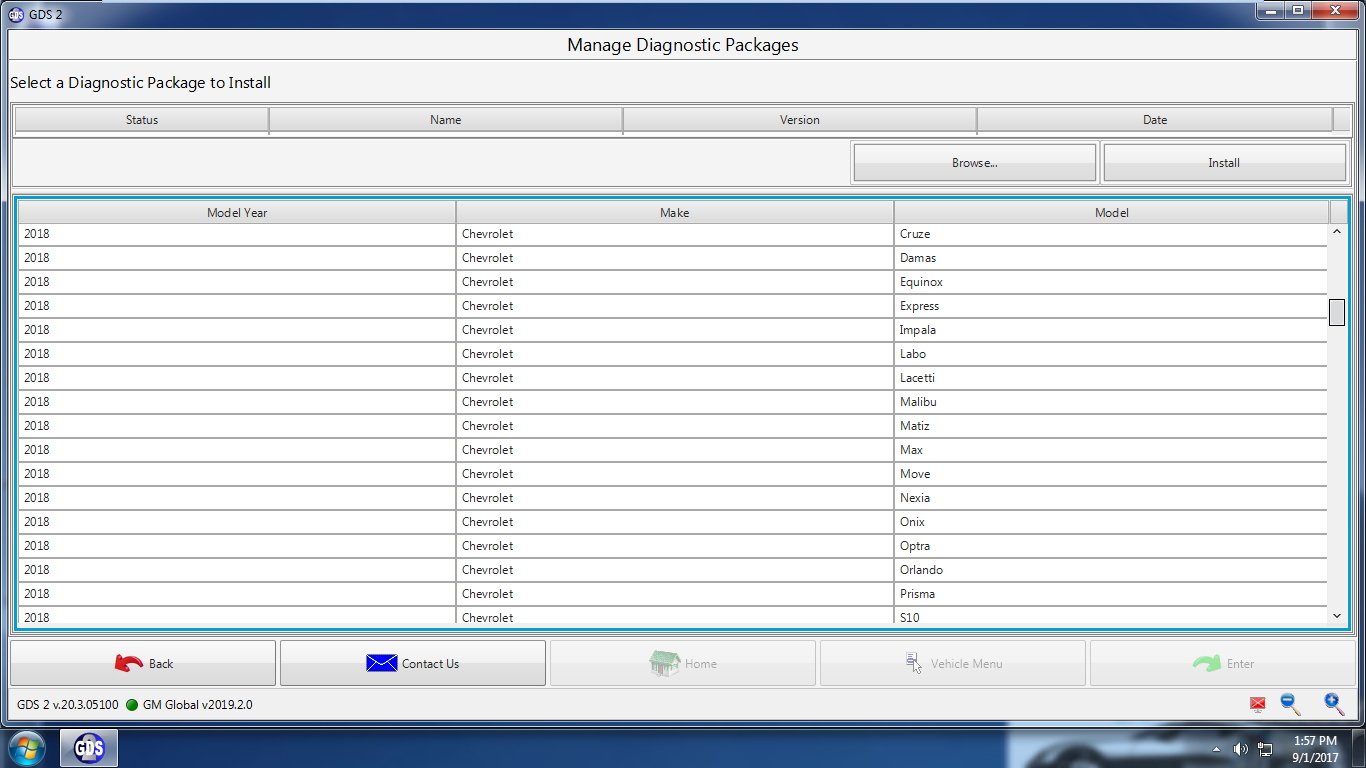The image size is (1366, 768).
Task: Sort by the Model column header
Action: point(1112,212)
